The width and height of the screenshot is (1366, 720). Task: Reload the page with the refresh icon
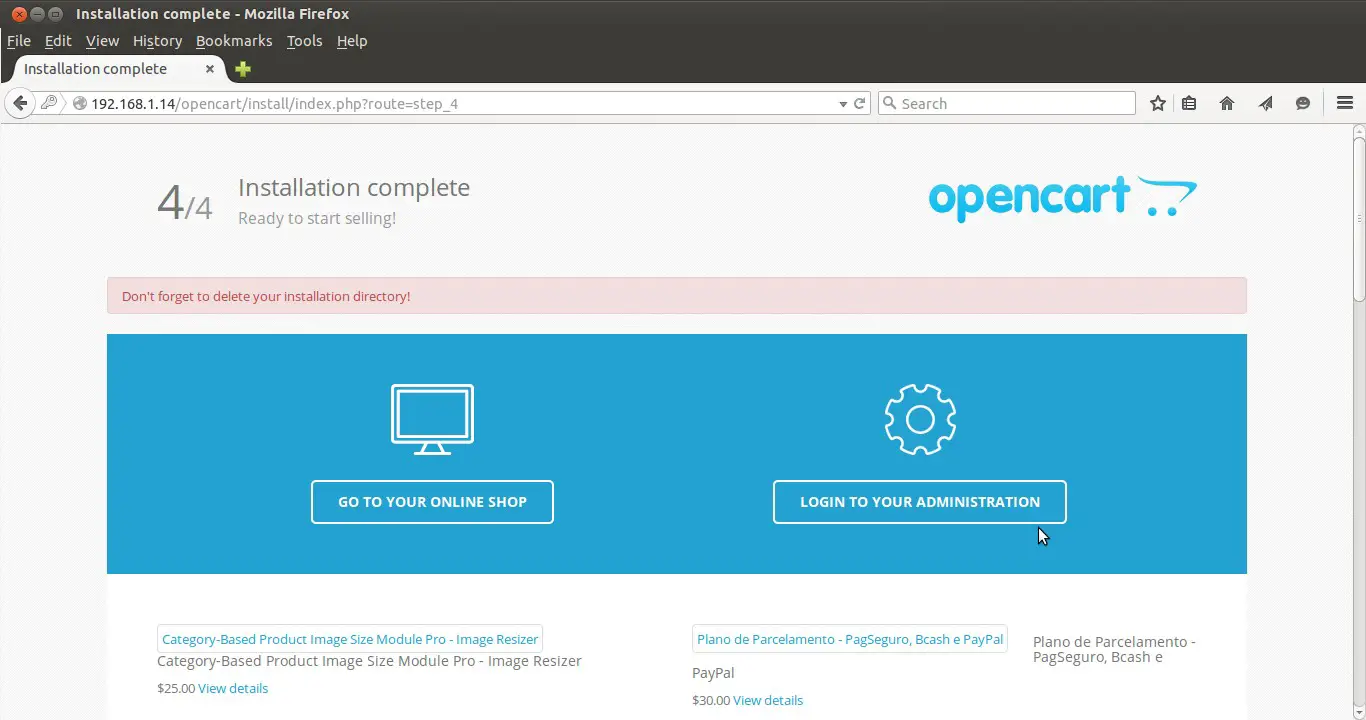pyautogui.click(x=860, y=103)
